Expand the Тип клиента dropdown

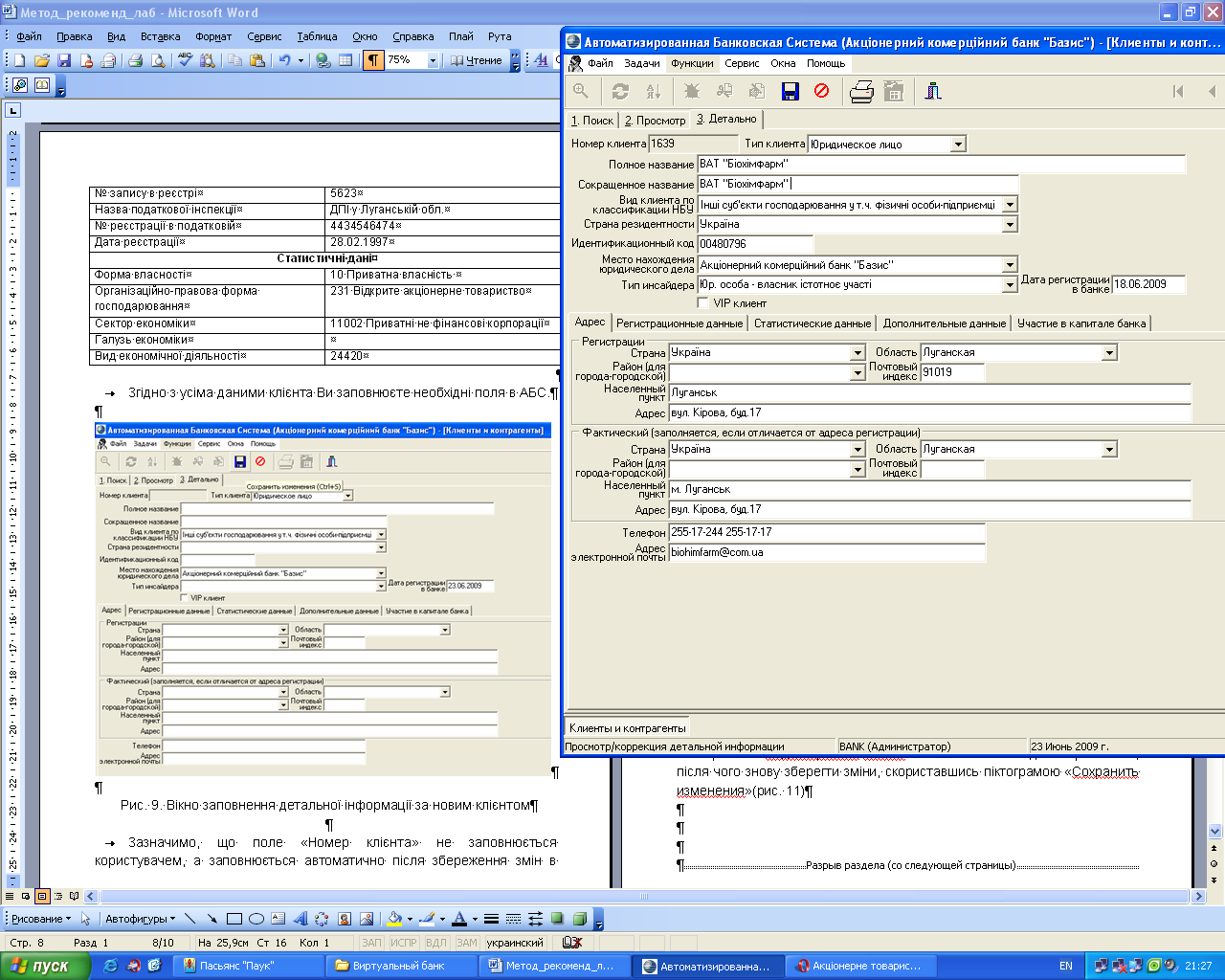pyautogui.click(x=958, y=145)
